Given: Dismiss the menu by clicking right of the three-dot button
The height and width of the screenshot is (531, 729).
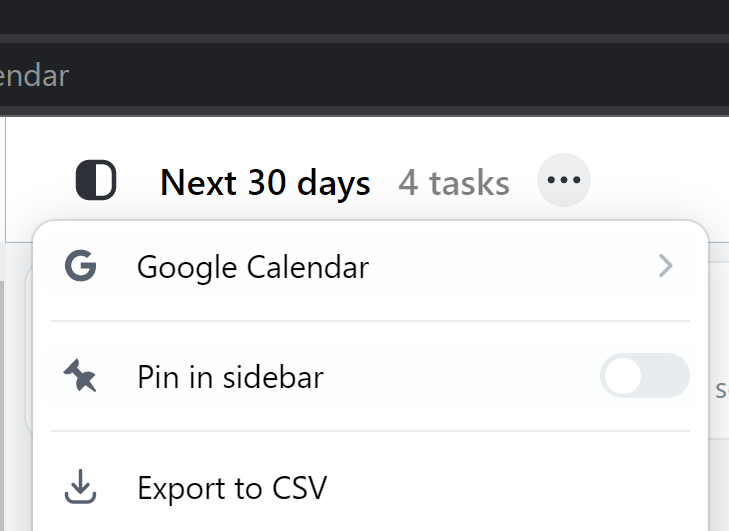Looking at the screenshot, I should [660, 180].
